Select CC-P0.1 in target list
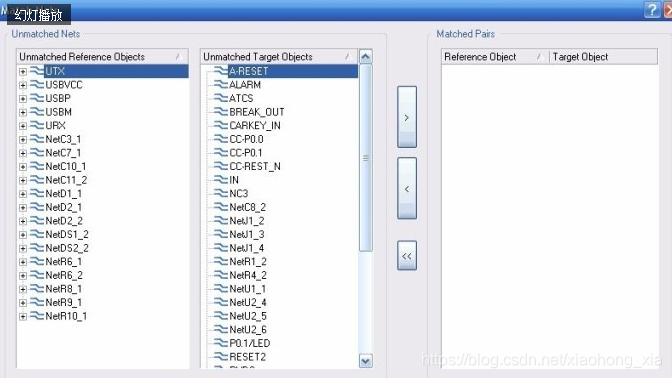Screen dimensions: 672x378 (246, 153)
